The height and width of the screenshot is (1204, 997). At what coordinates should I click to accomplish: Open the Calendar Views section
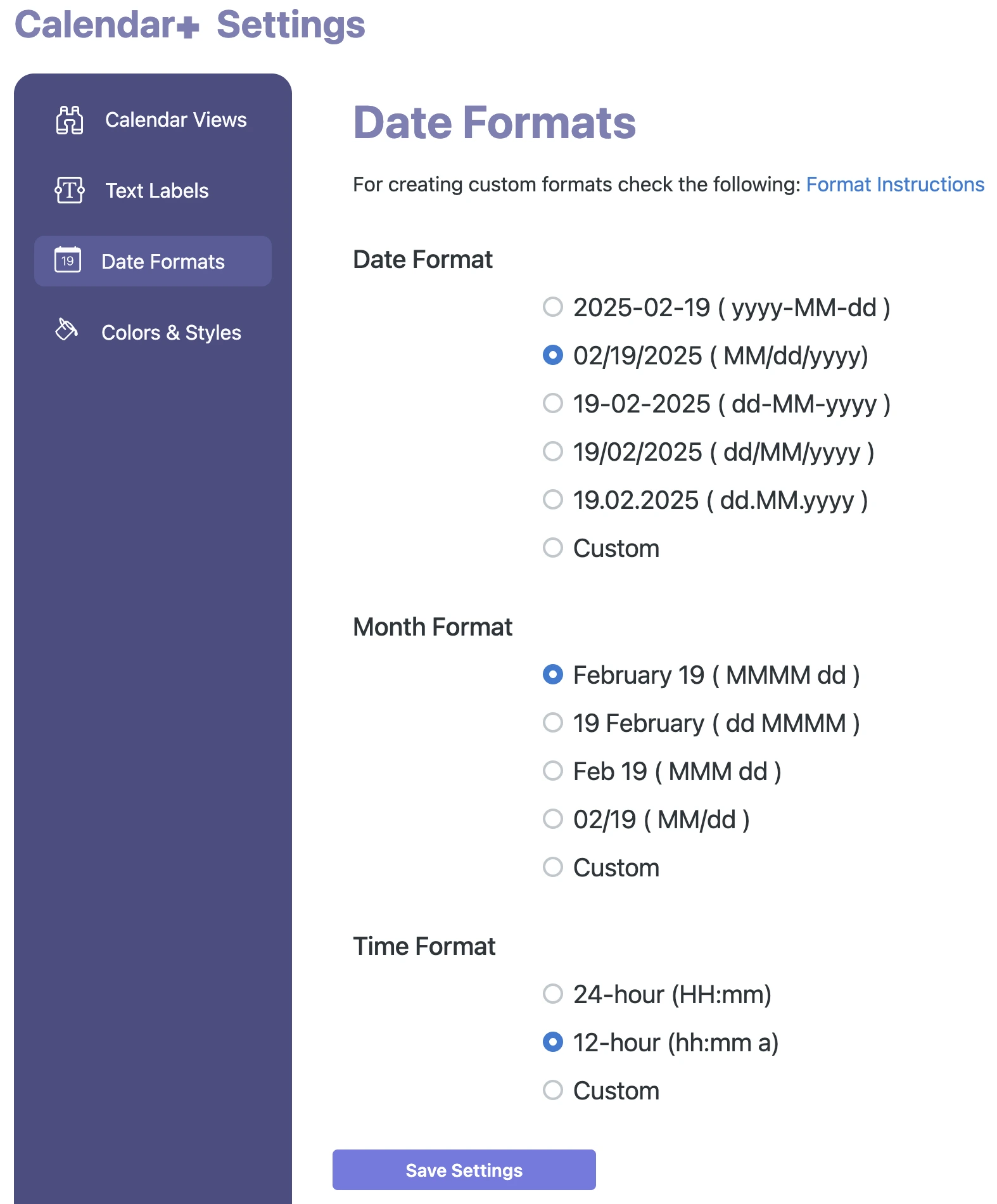tap(176, 120)
